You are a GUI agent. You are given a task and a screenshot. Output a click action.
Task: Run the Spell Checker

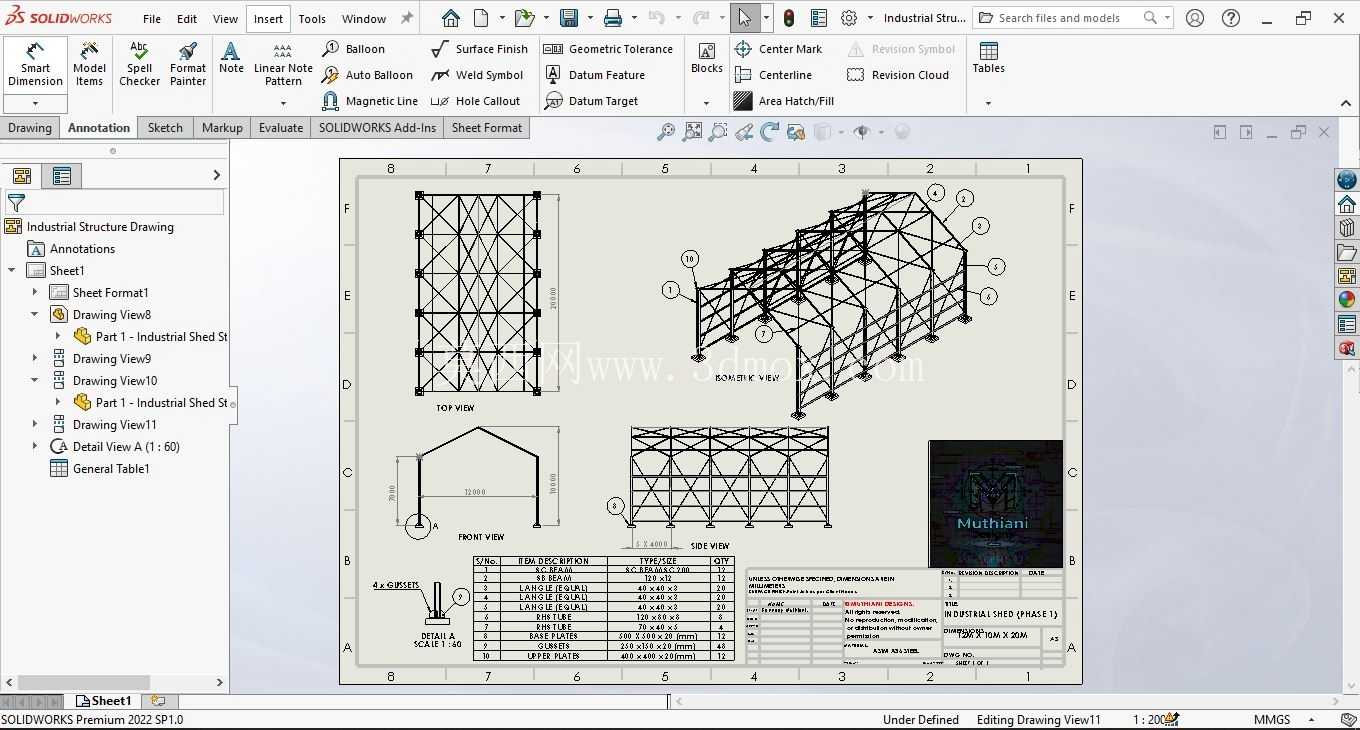click(x=139, y=65)
